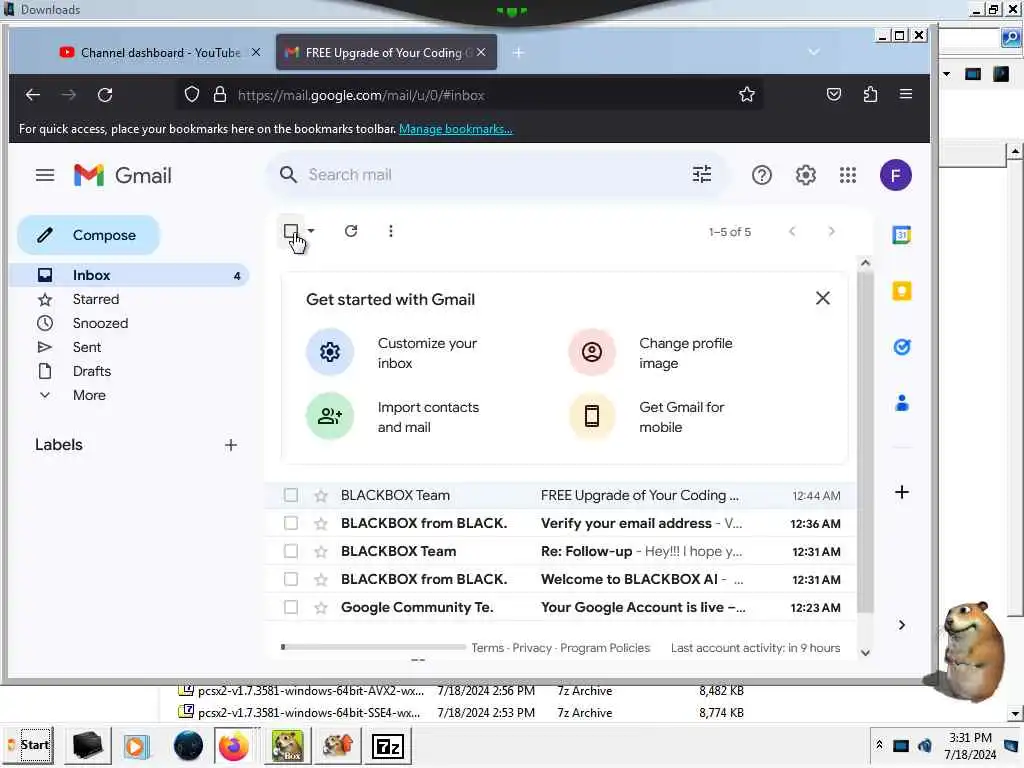
Task: Open search filter options icon
Action: click(701, 174)
